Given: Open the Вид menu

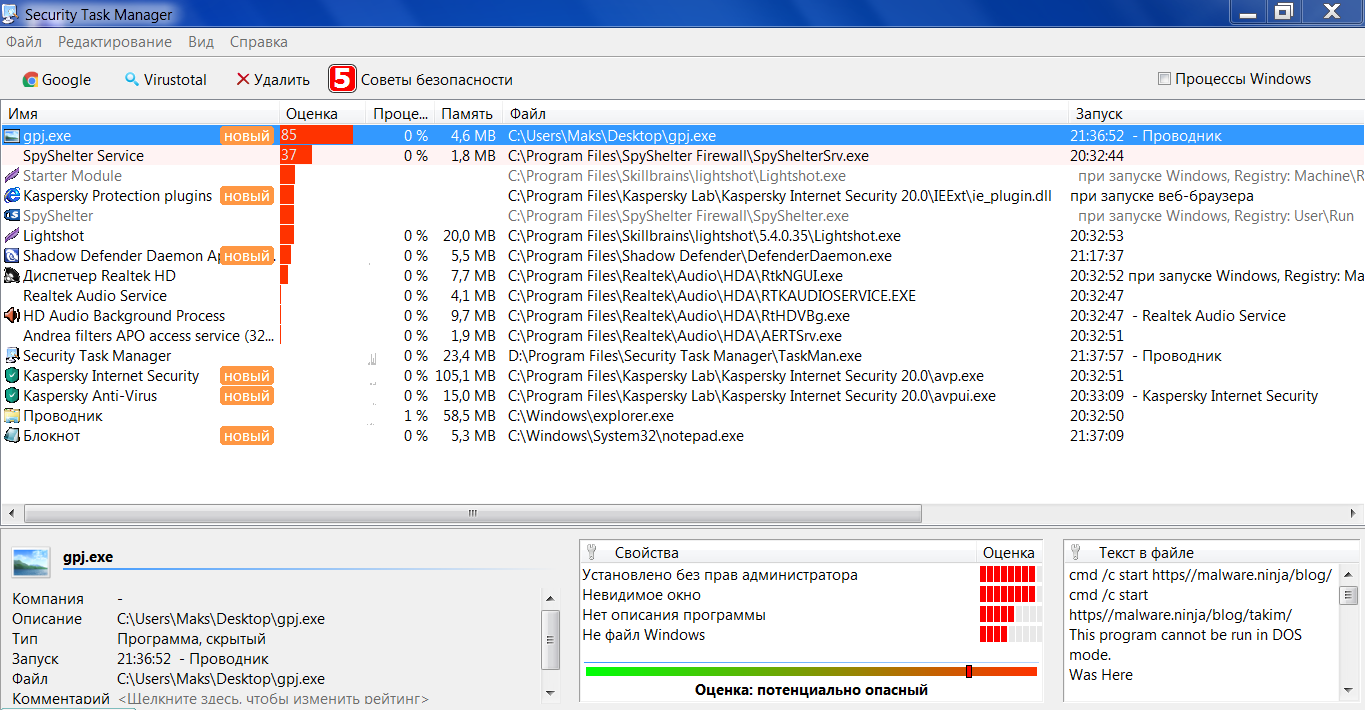Looking at the screenshot, I should click(201, 42).
